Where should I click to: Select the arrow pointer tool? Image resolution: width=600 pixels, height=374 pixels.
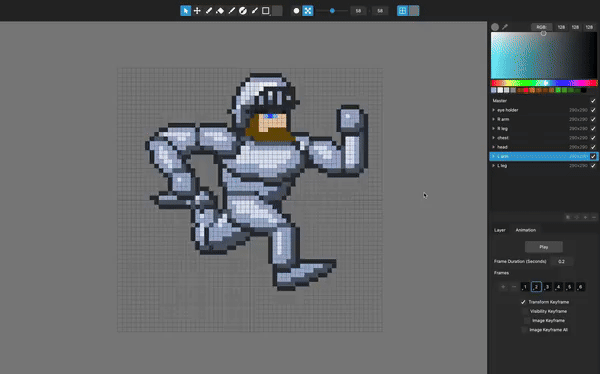(x=186, y=11)
